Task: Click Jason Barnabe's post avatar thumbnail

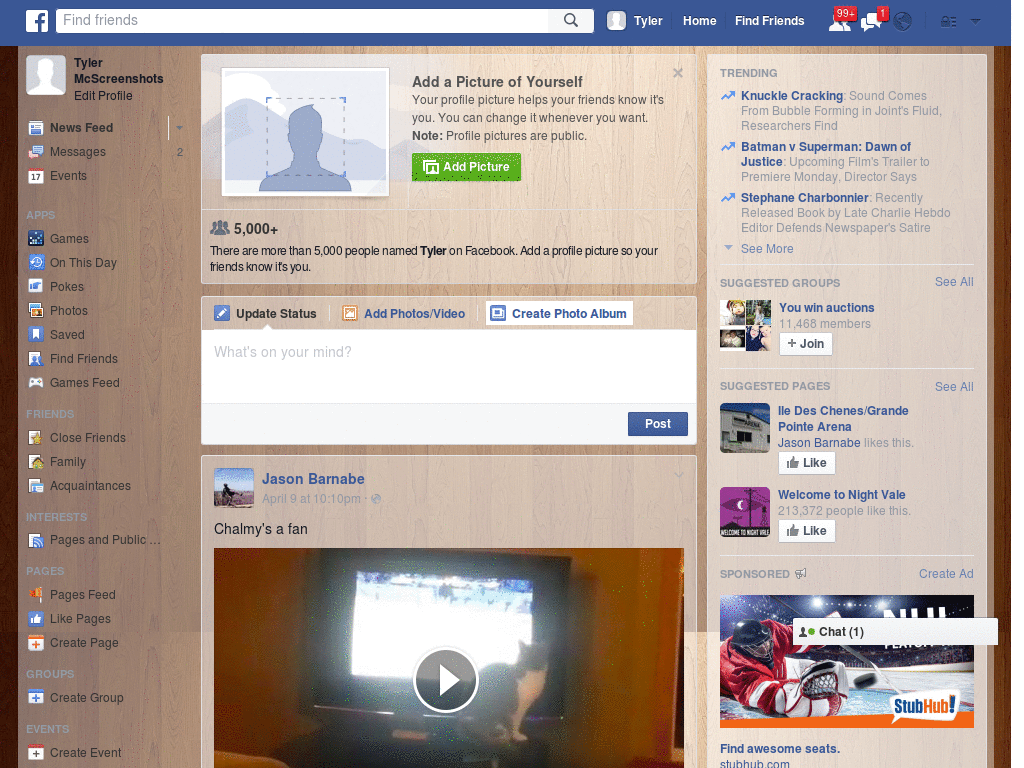Action: [x=234, y=488]
